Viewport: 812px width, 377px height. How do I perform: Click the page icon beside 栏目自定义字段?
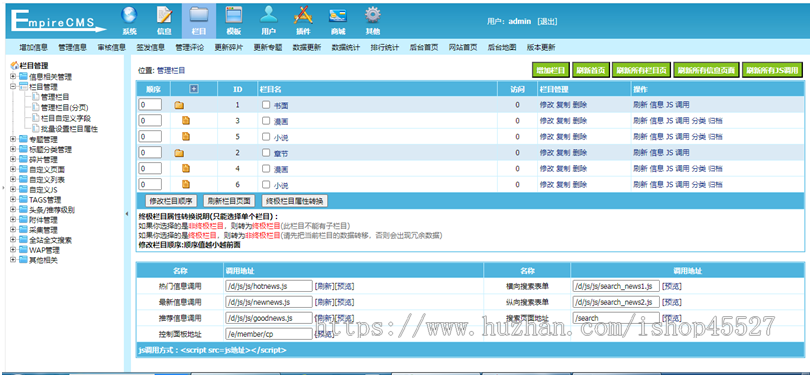[35, 118]
